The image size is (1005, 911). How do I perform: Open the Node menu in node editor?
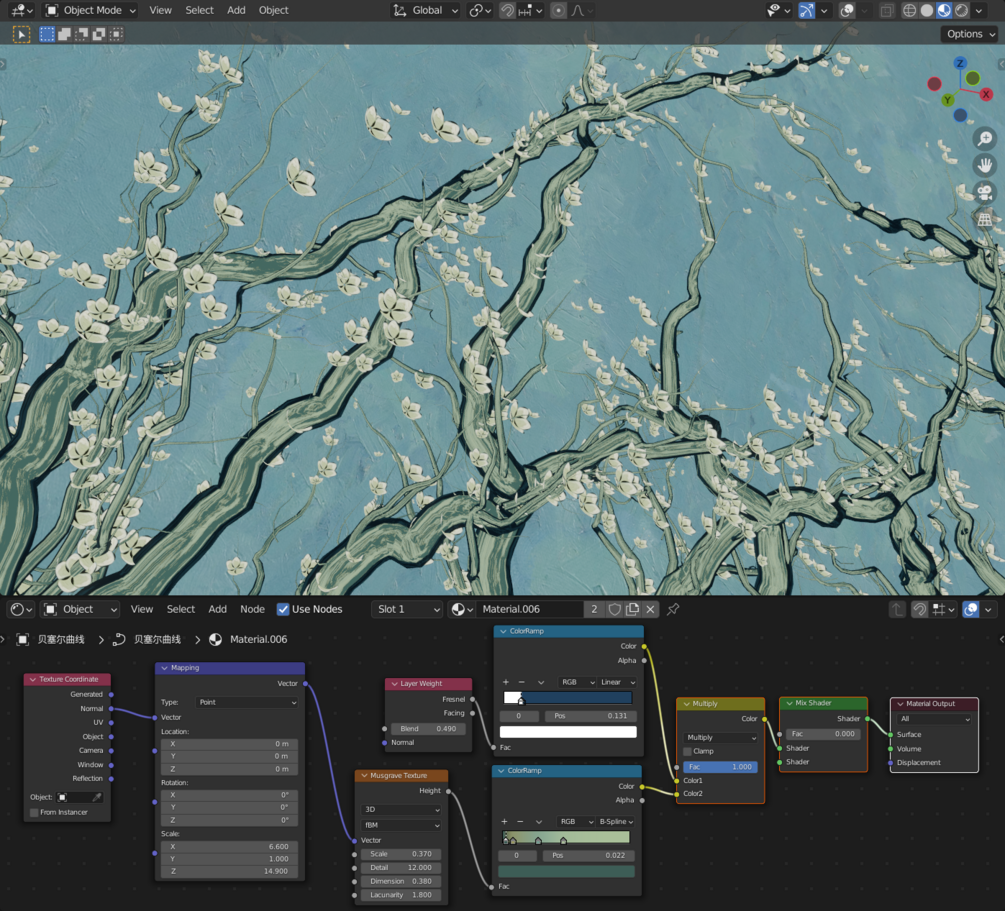coord(252,609)
